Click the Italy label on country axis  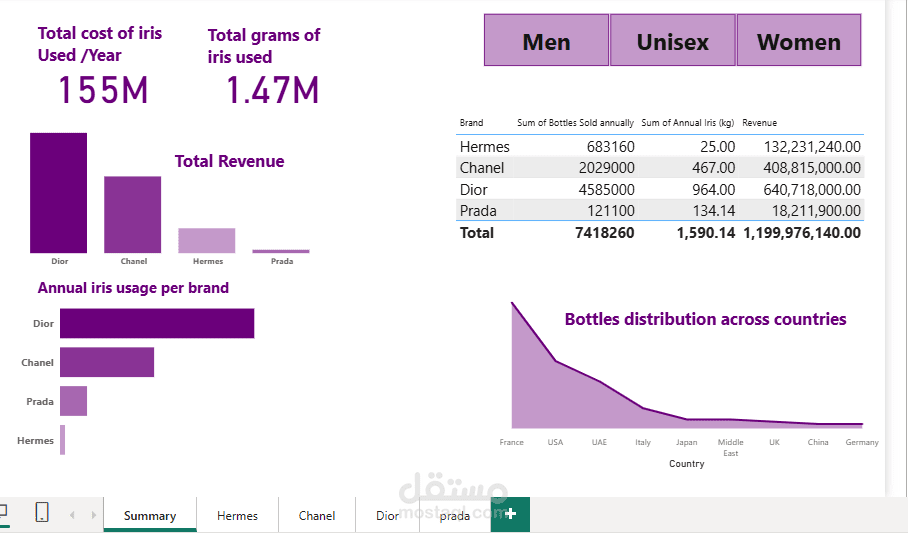pos(643,442)
